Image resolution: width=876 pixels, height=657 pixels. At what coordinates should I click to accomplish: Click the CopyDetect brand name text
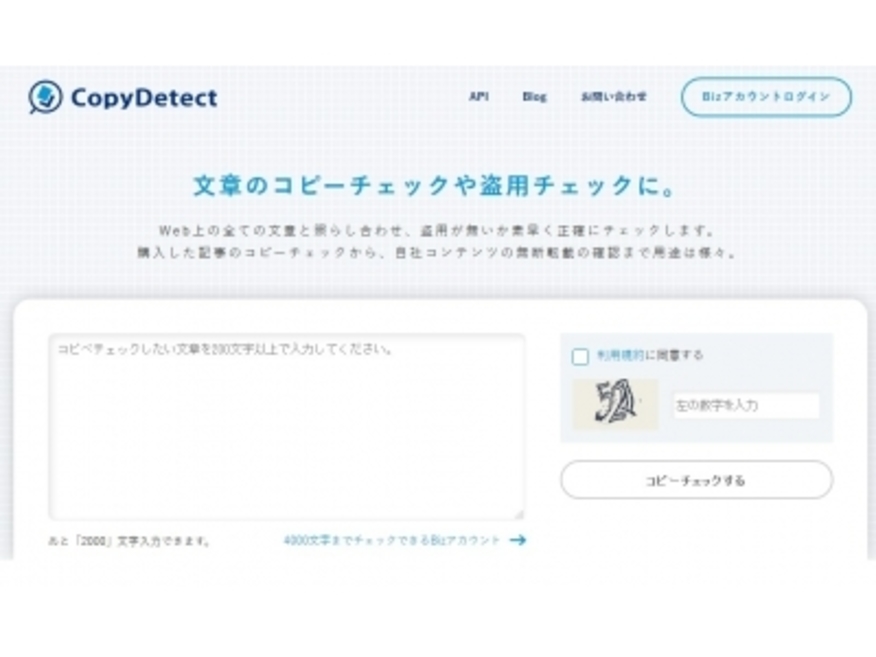(x=144, y=98)
